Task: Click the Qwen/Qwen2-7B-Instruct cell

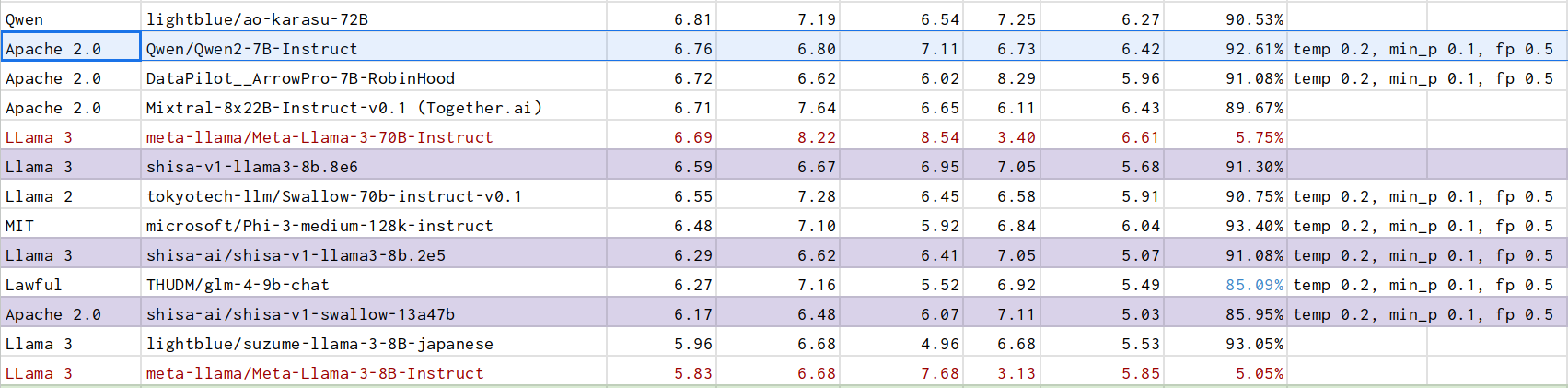Action: coord(251,49)
